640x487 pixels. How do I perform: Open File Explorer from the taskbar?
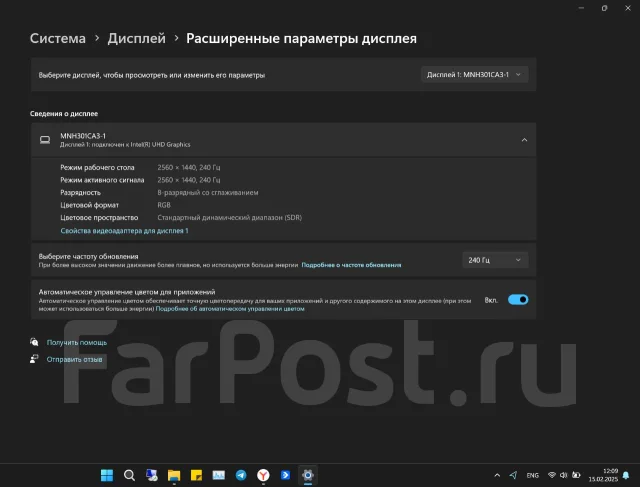click(x=174, y=475)
